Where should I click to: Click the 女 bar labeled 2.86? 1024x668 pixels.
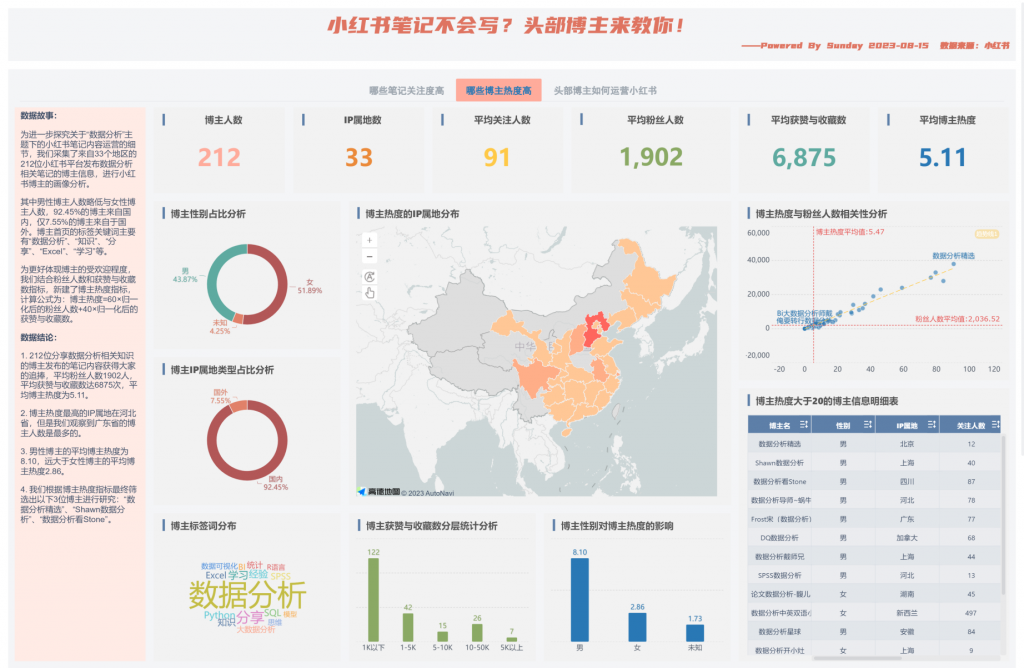637,628
